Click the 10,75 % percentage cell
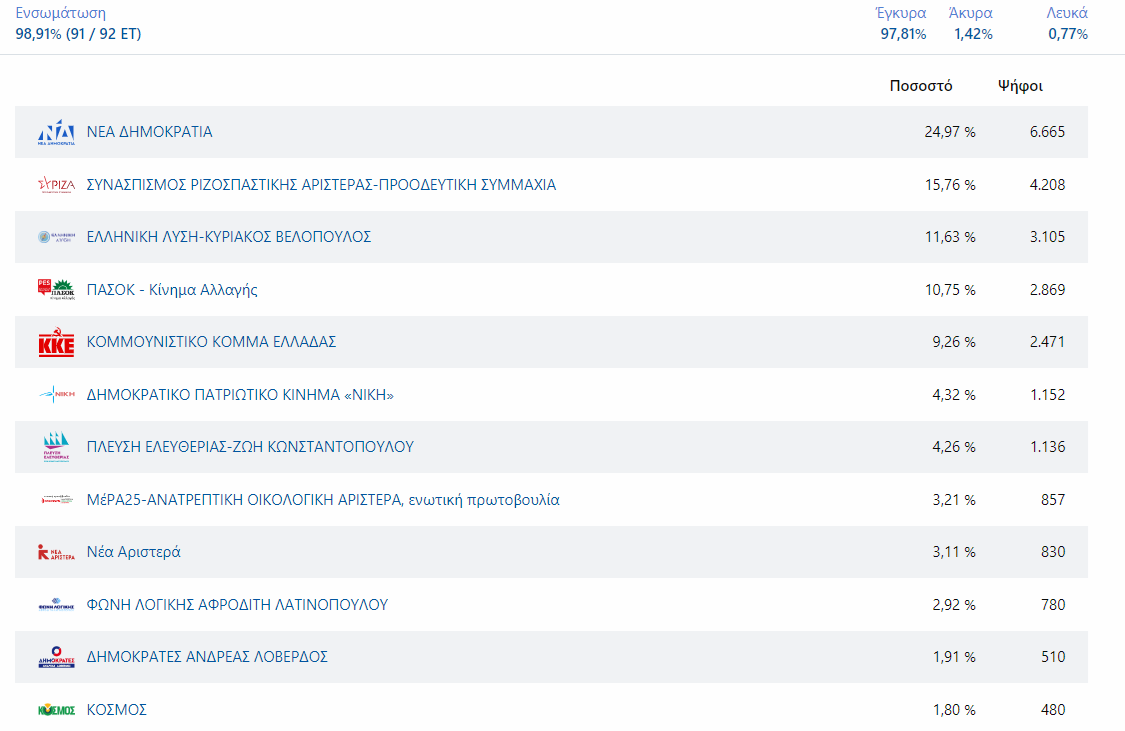The image size is (1125, 731). tap(950, 290)
